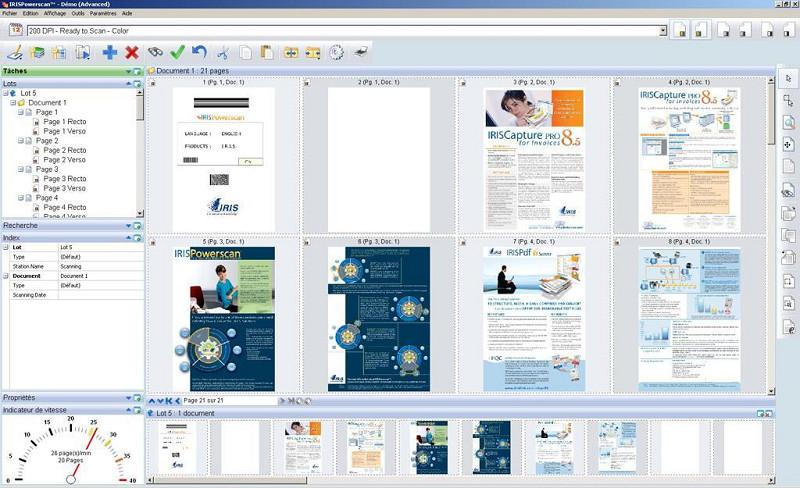Click the scissors cut icon
This screenshot has height=488, width=800.
pyautogui.click(x=222, y=52)
